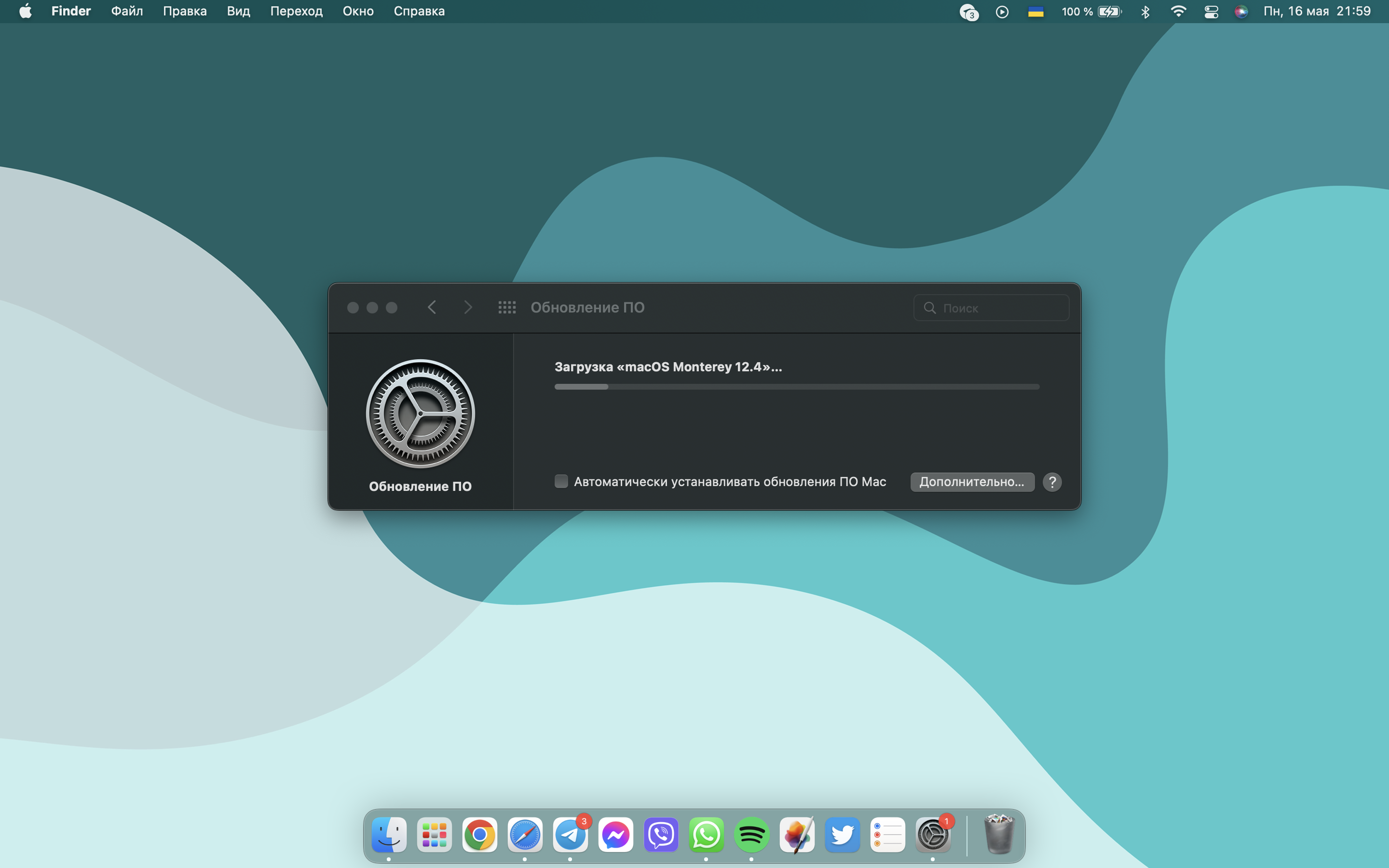The image size is (1389, 868).
Task: Launch Spotify from the Dock
Action: (751, 835)
